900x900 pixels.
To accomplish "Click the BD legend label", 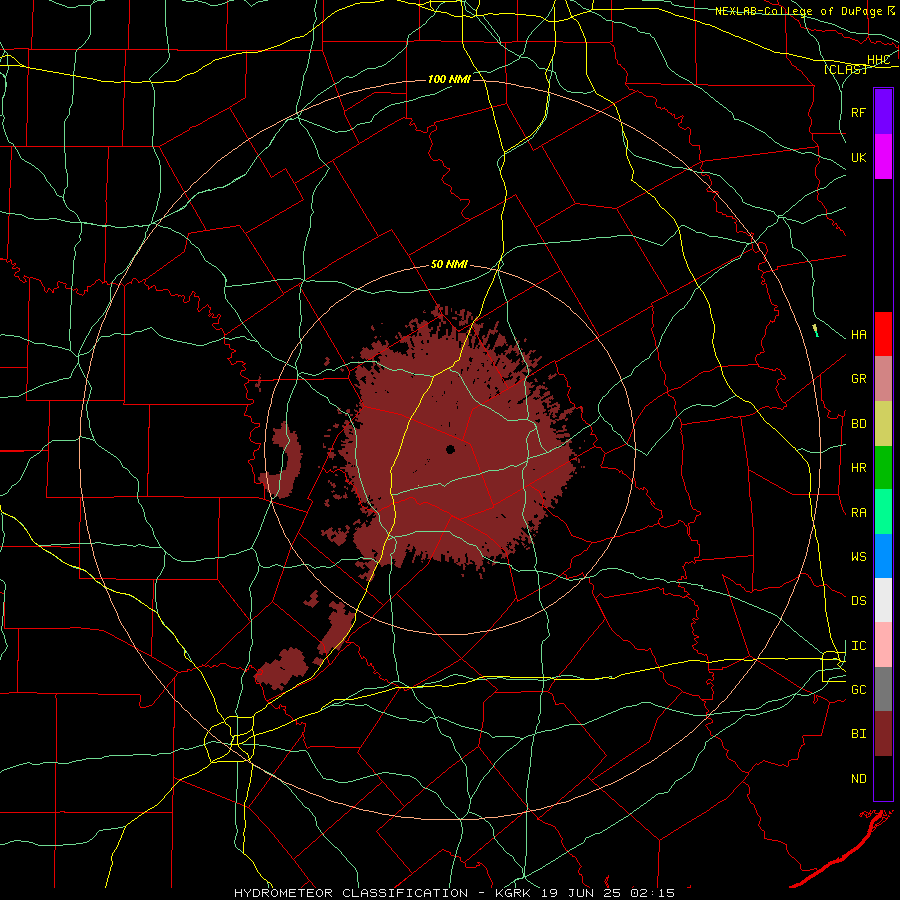I will tap(858, 424).
